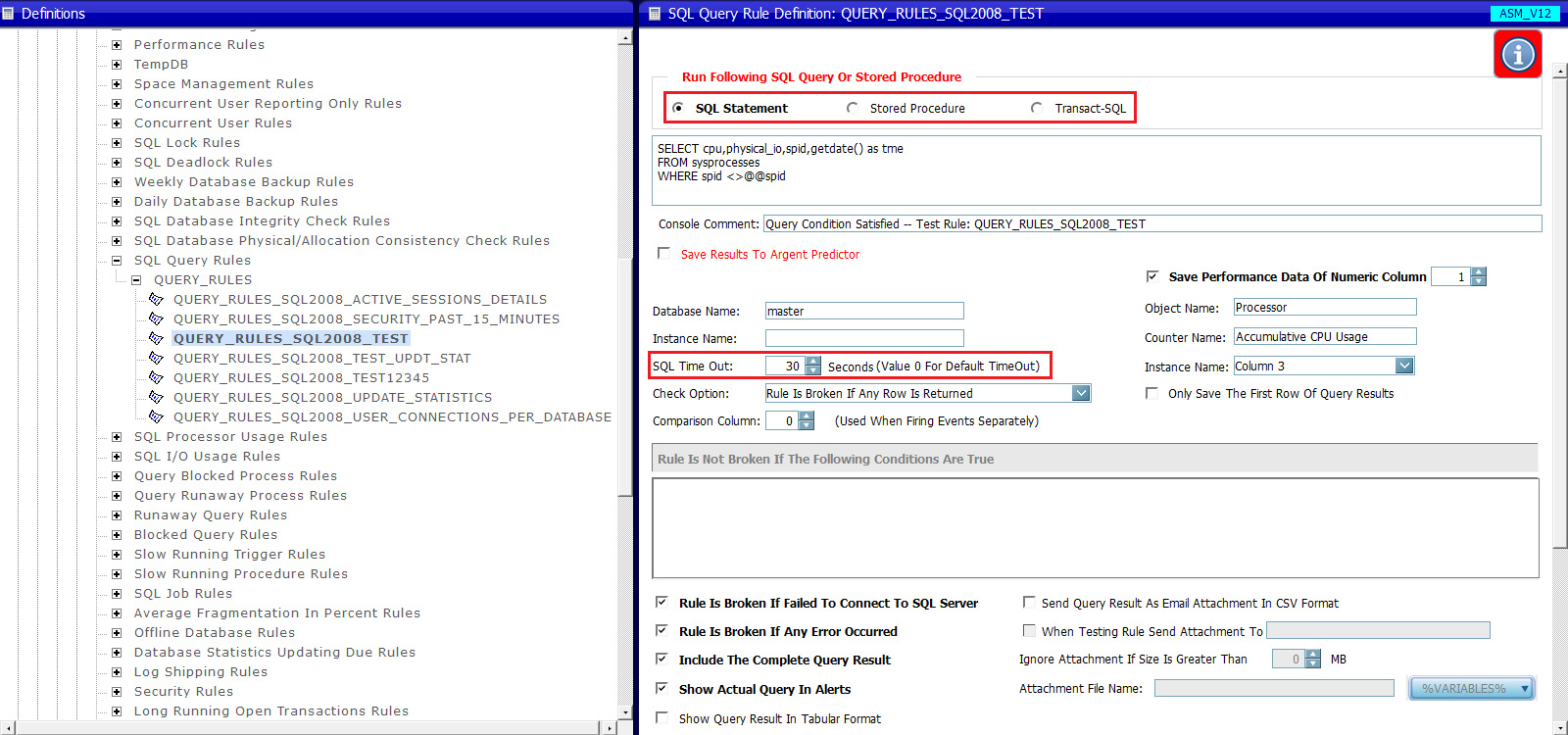The image size is (1568, 735).
Task: Enable Save Results To Argent Predictor
Action: pos(663,253)
